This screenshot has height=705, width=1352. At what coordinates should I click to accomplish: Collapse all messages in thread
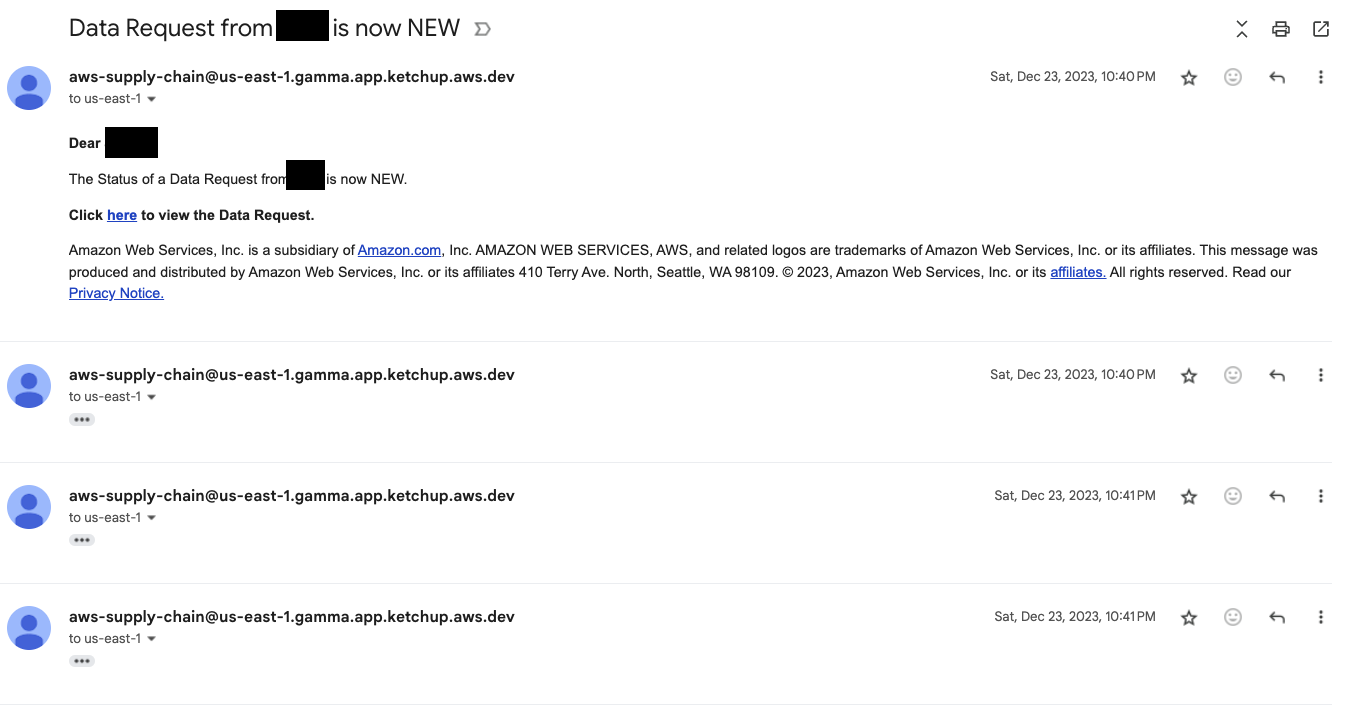[x=1242, y=29]
